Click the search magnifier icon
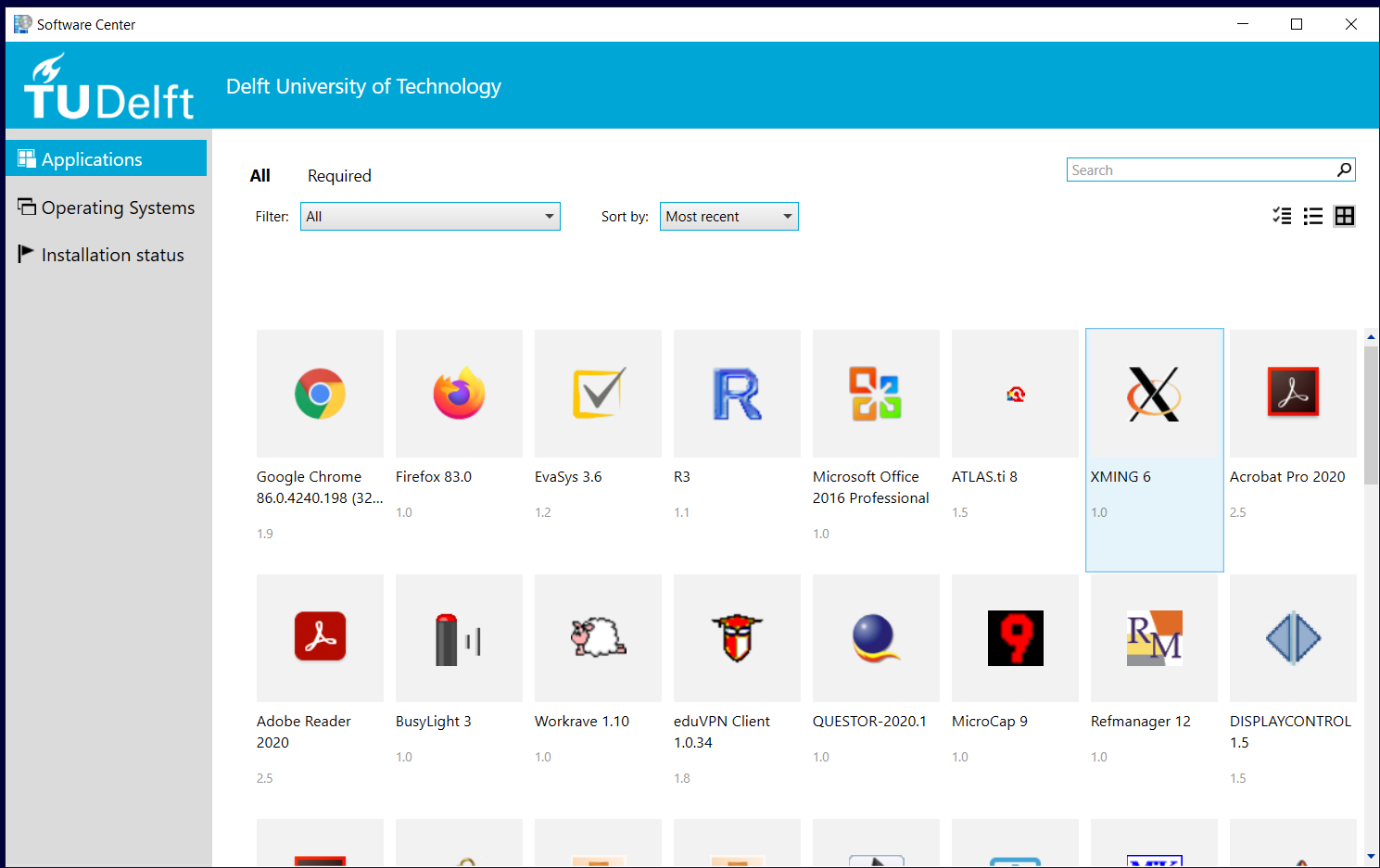Screen dimensions: 1380x868 1344,170
